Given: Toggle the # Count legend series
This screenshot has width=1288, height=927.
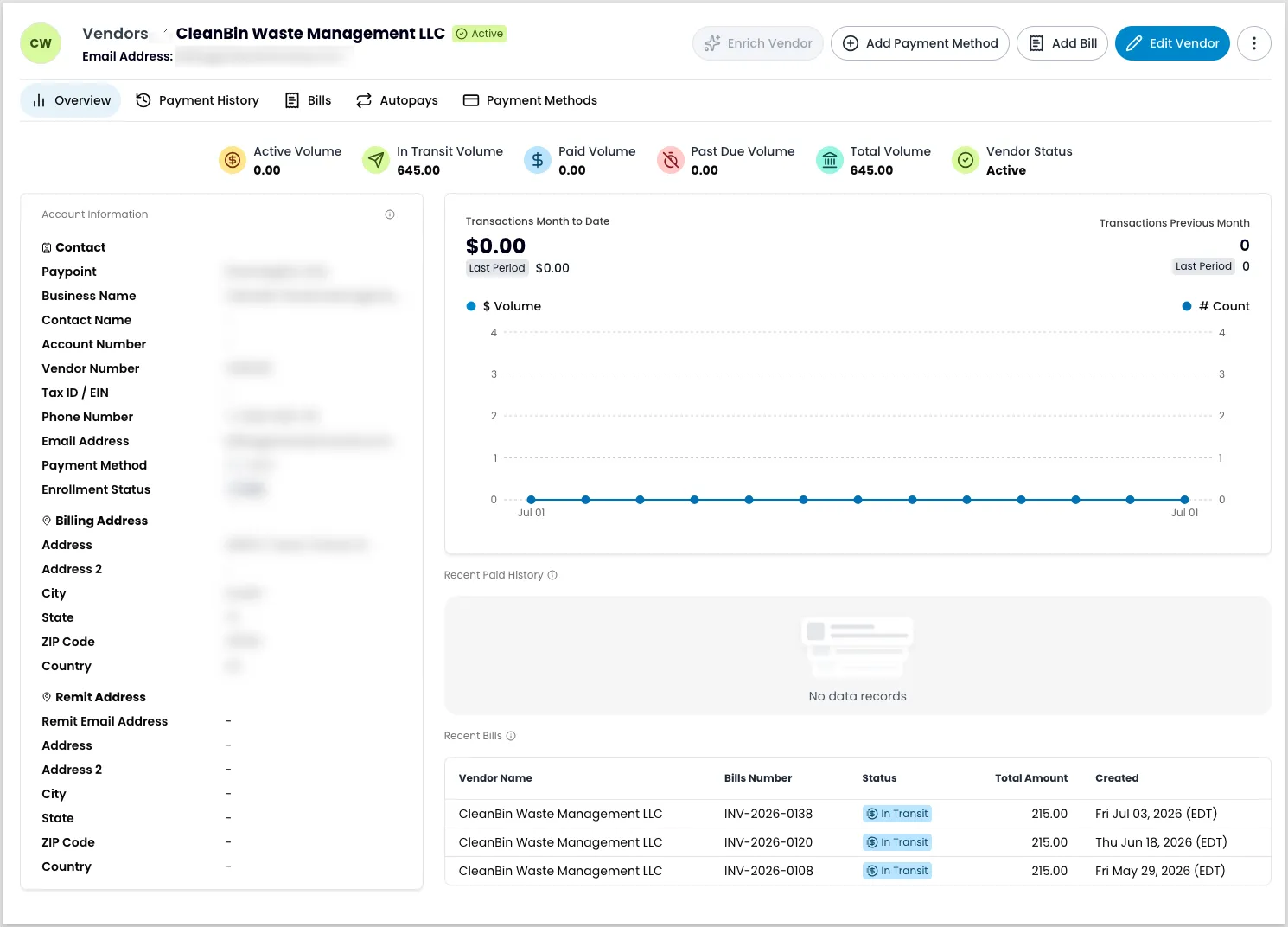Looking at the screenshot, I should click(x=1215, y=306).
